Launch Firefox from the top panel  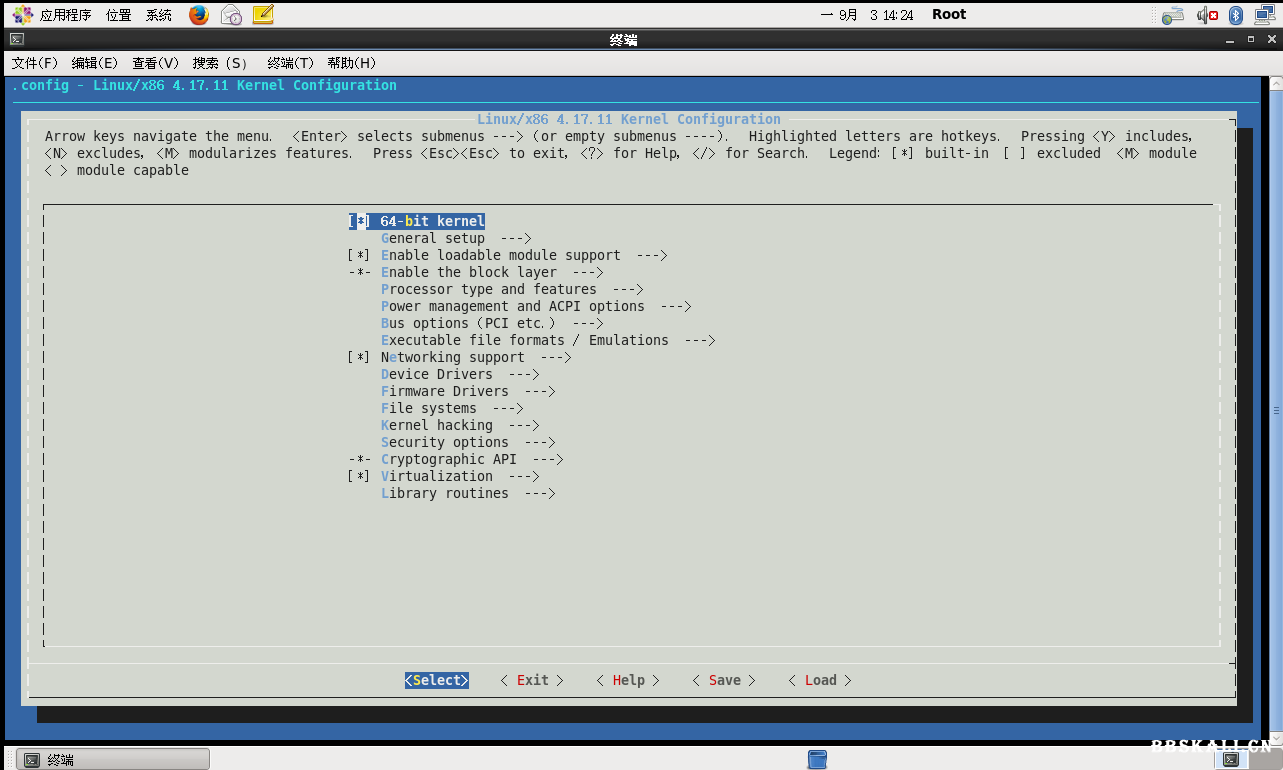pyautogui.click(x=199, y=15)
